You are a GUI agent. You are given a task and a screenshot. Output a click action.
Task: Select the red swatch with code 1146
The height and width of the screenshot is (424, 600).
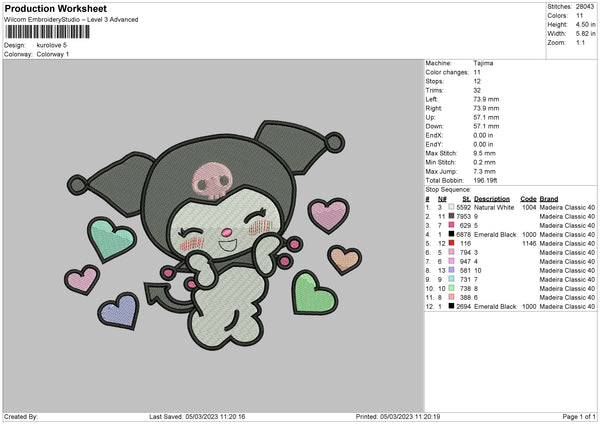pos(452,243)
